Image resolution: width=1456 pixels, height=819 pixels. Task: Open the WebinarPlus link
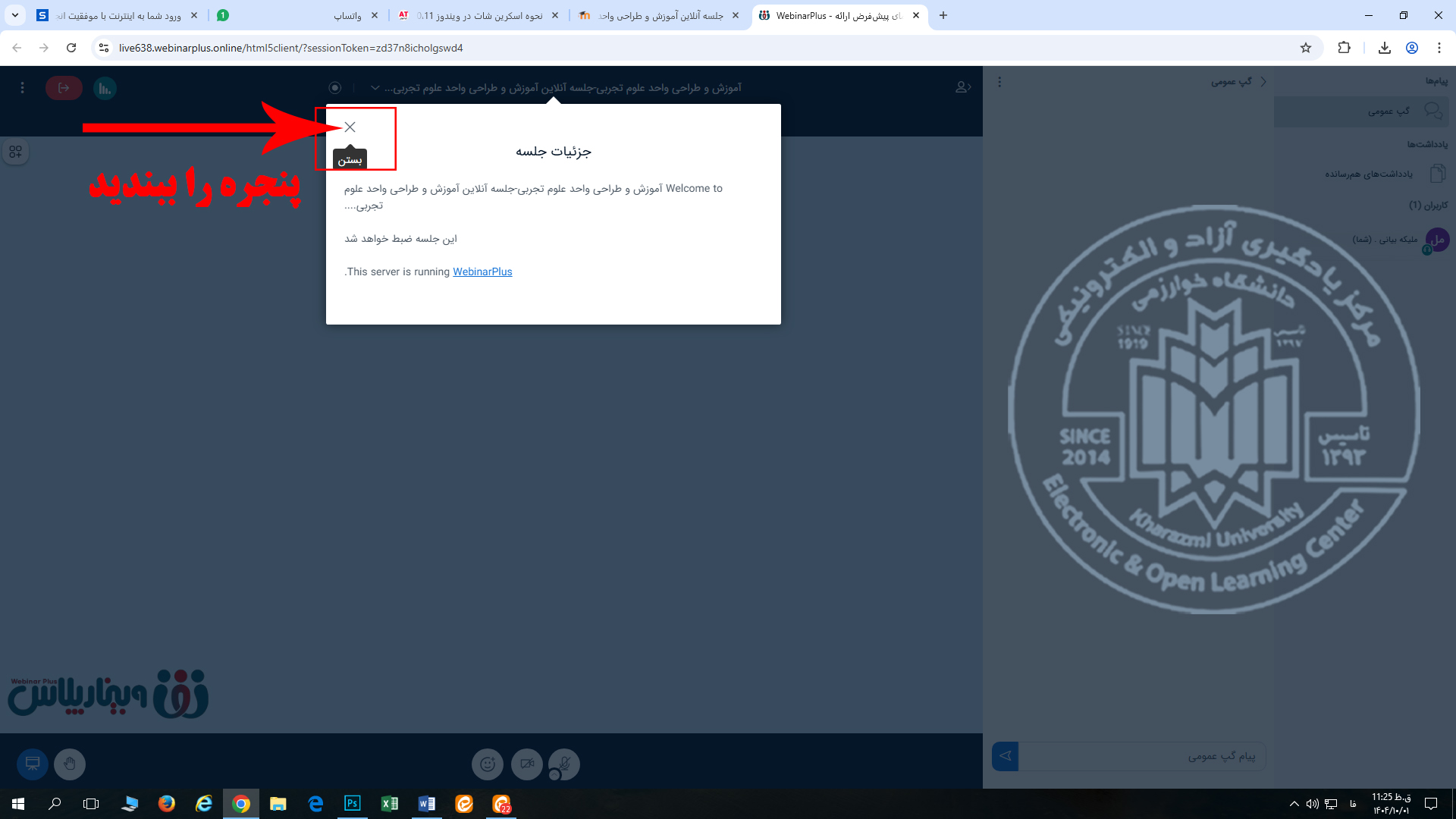482,271
